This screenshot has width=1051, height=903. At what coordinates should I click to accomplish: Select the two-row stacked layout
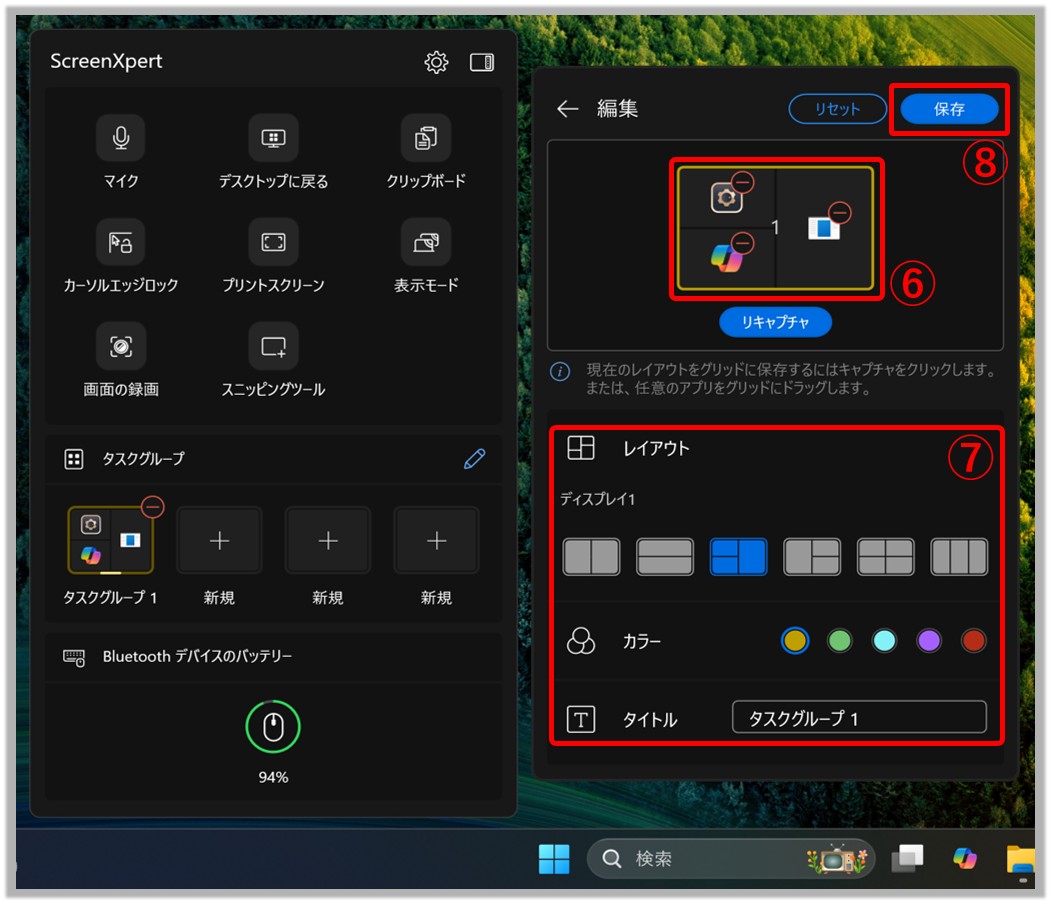pos(665,557)
